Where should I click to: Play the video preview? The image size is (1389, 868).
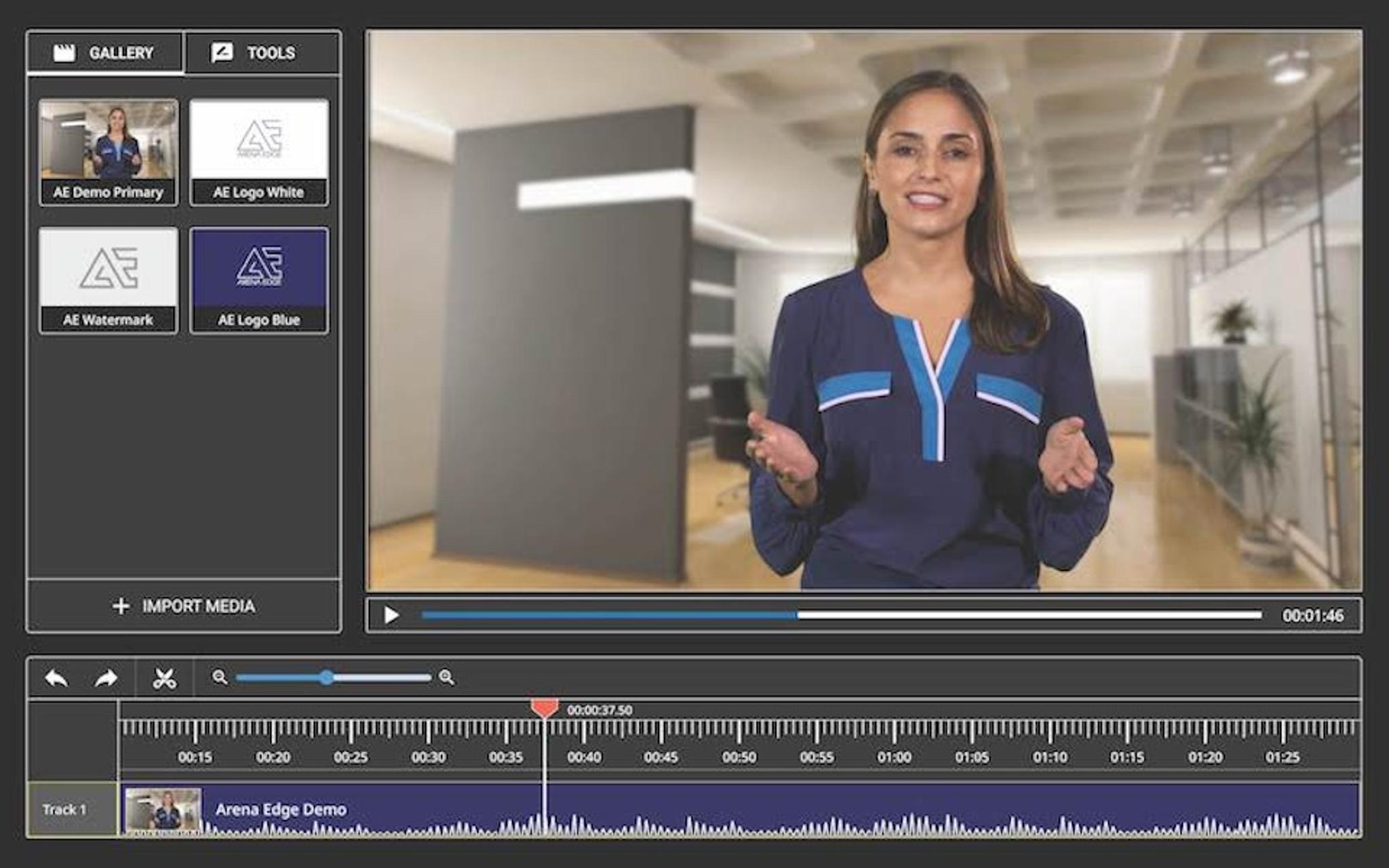point(391,615)
